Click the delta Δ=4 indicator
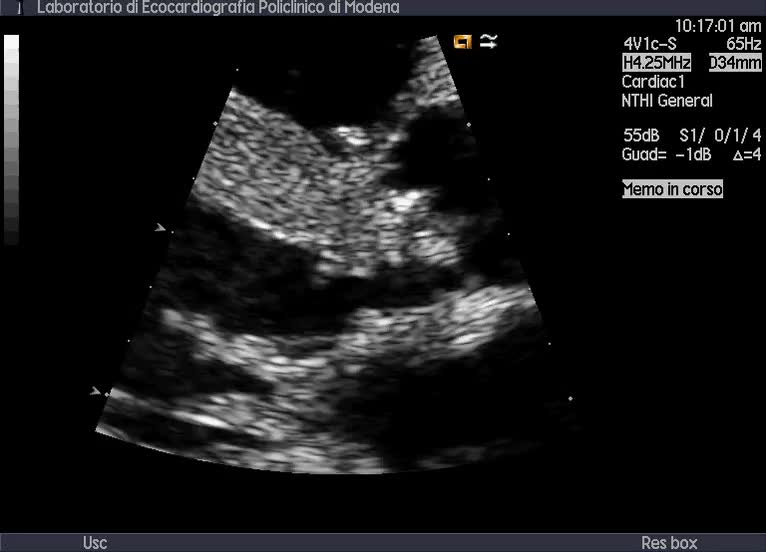Viewport: 766px width, 552px height. [746, 155]
